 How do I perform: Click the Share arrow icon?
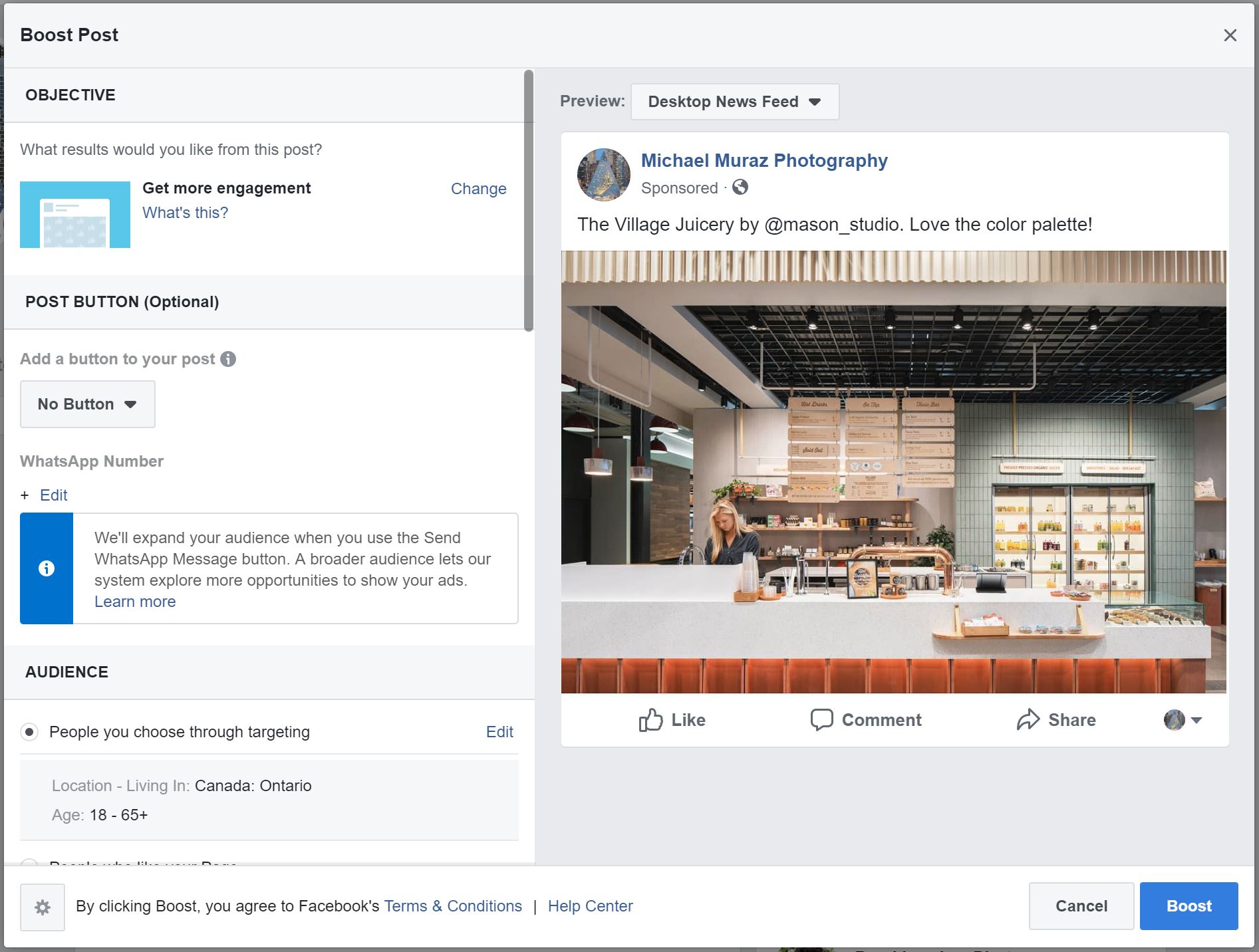point(1028,720)
